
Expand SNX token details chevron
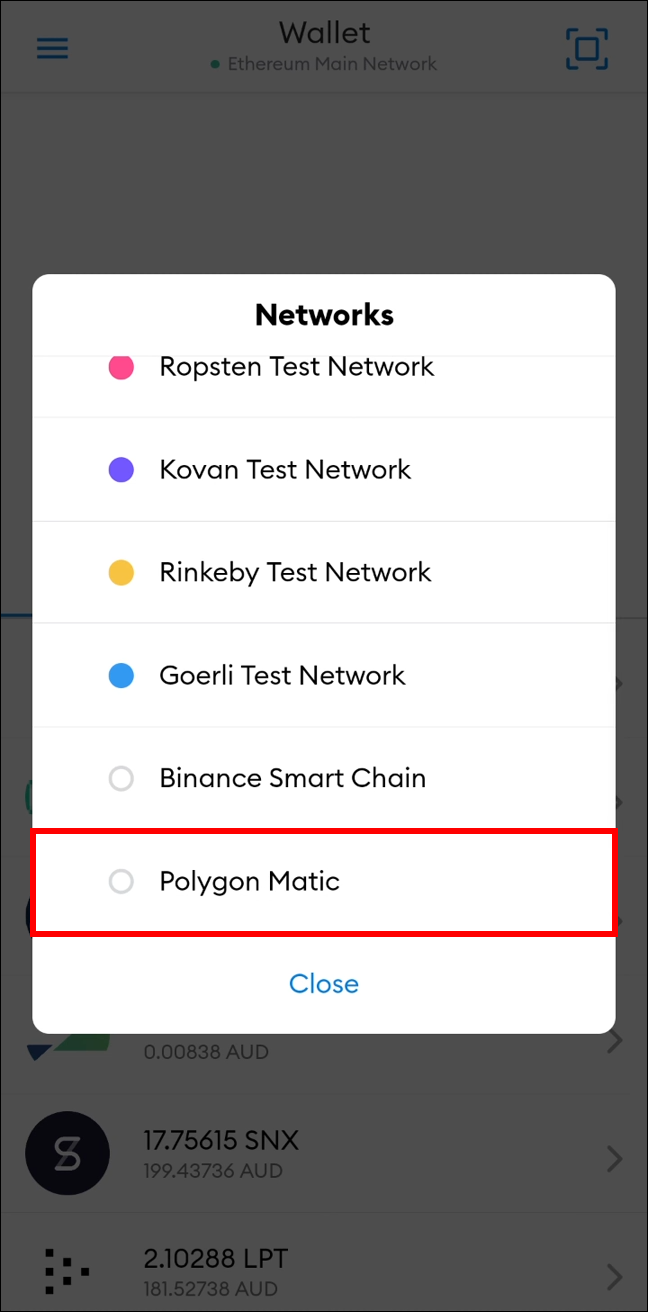[616, 1159]
